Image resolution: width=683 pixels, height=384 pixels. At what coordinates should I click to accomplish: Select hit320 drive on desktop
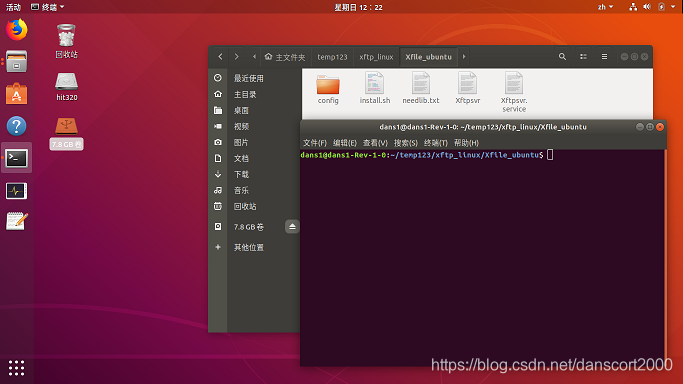[x=66, y=87]
